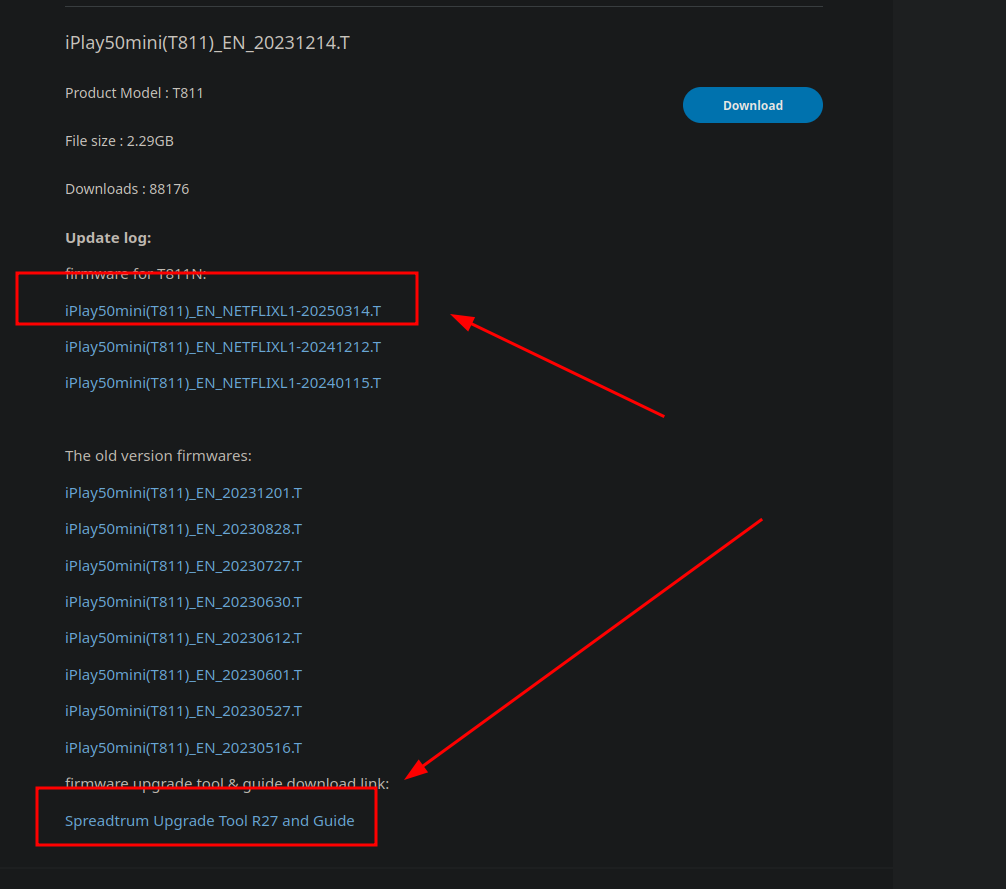
Task: Click the blue Download button
Action: (752, 105)
